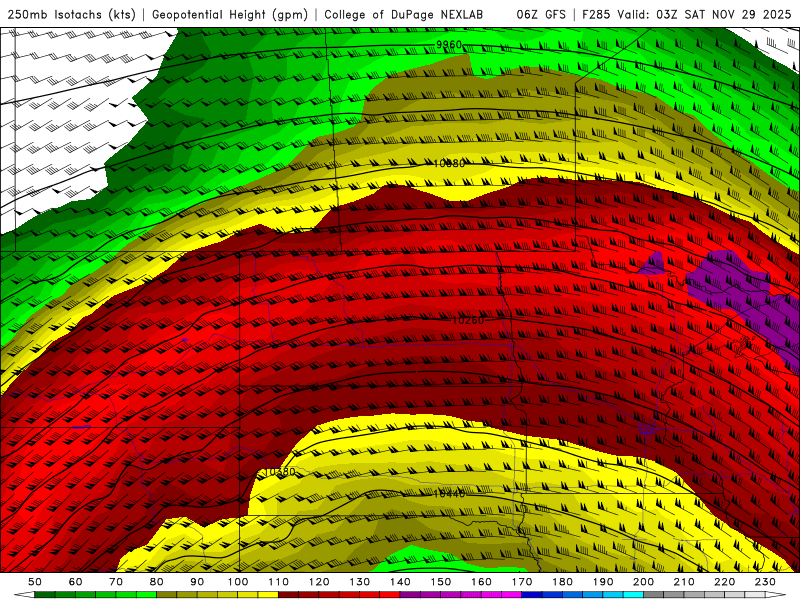Click the 60 value on the color scale
Screen dimensions: 800x600
(x=76, y=582)
